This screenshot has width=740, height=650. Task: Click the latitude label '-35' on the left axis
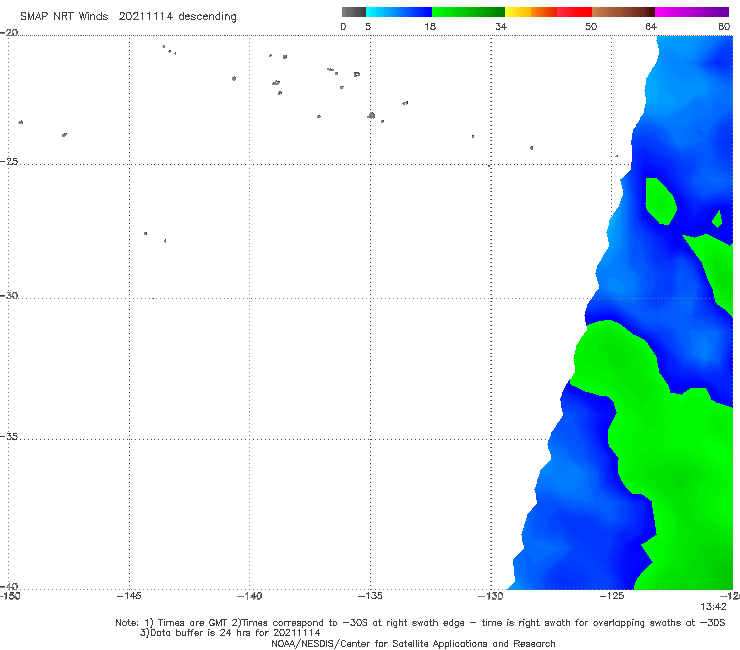point(9,436)
